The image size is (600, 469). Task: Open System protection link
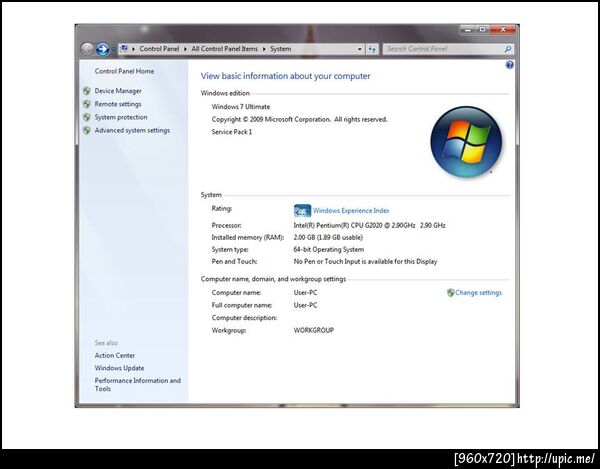[x=121, y=117]
